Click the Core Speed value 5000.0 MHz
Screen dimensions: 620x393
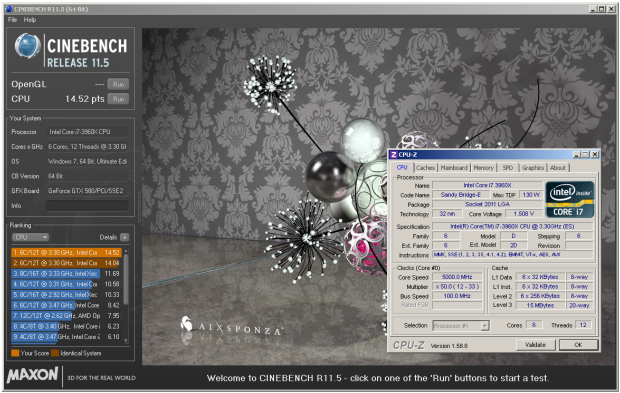pyautogui.click(x=457, y=277)
